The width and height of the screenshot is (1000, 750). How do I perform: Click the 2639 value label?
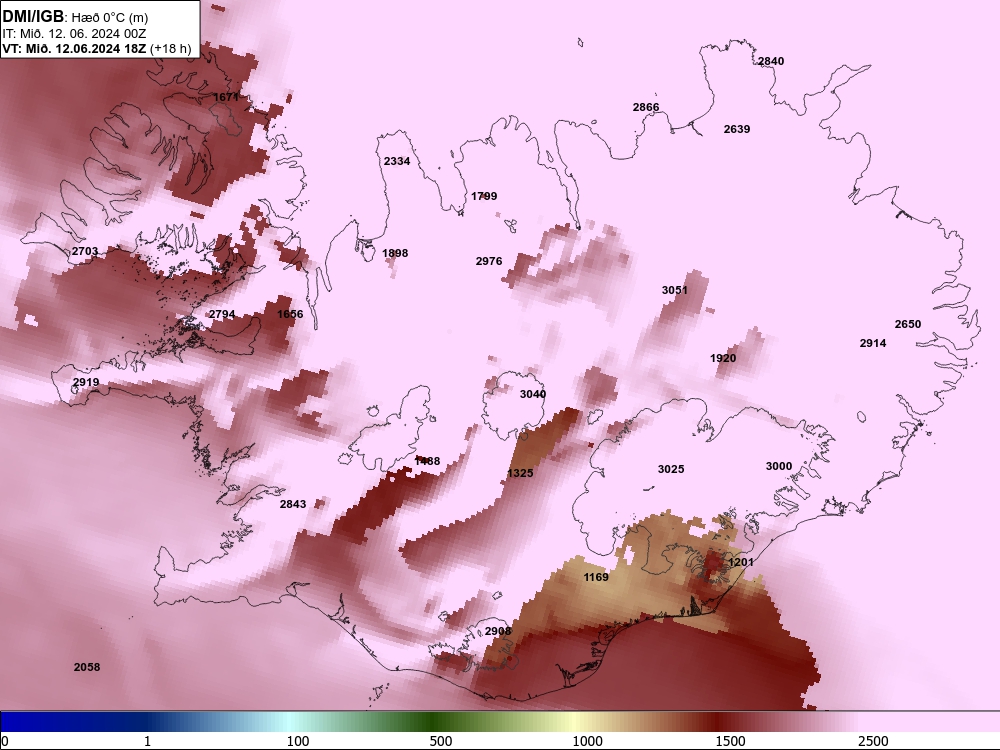[737, 129]
